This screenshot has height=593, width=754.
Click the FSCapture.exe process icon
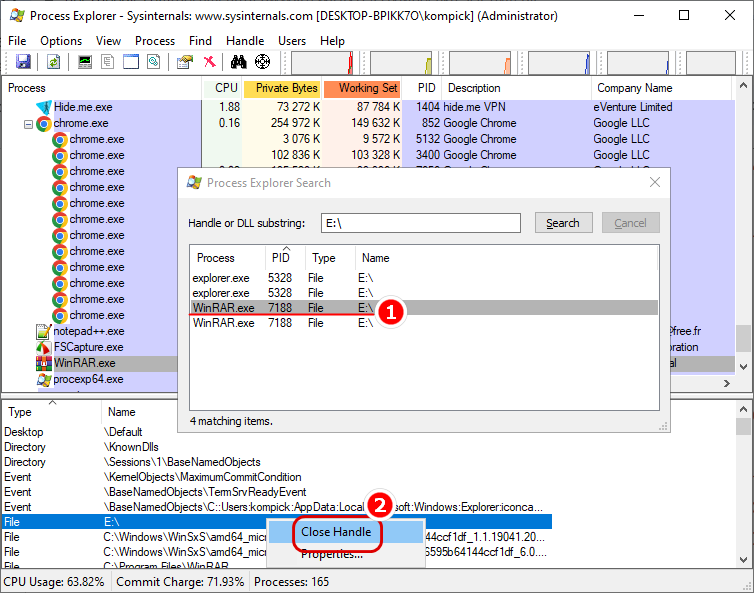44,347
